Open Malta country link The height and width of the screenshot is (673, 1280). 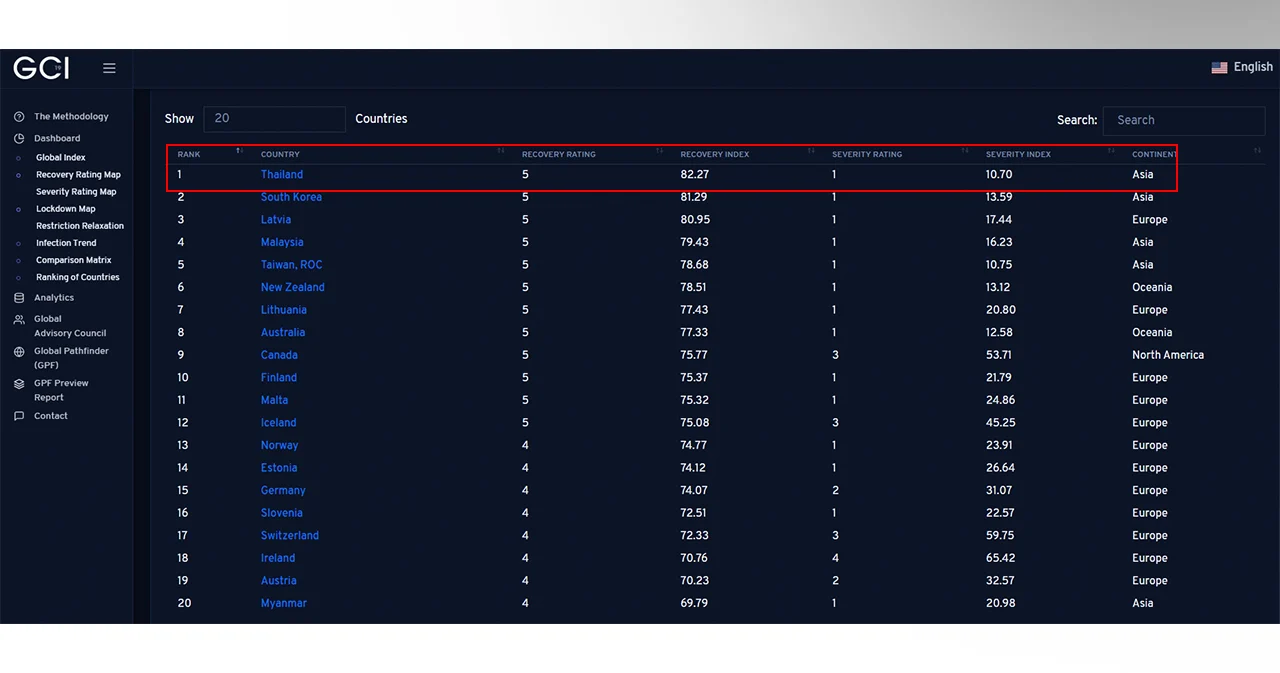point(274,400)
